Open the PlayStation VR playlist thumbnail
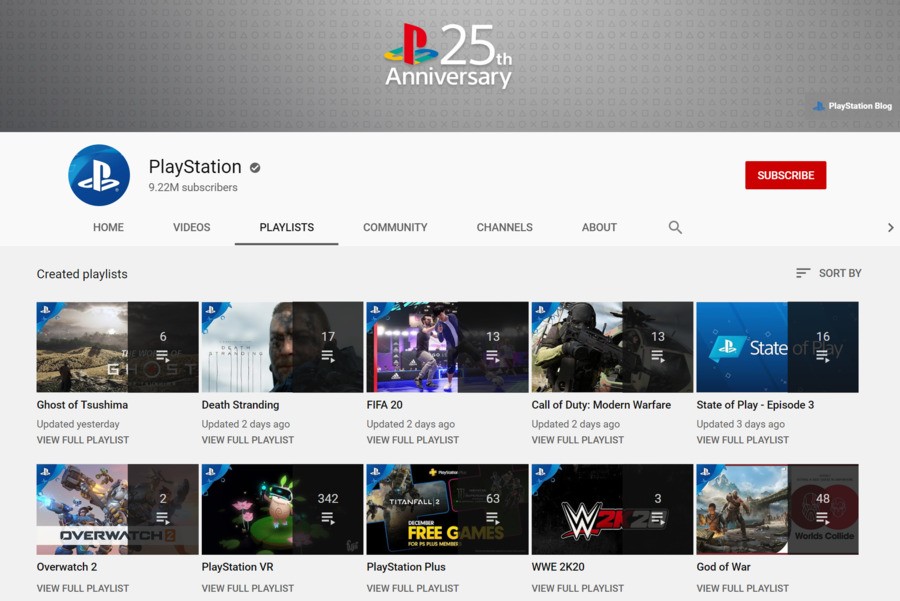This screenshot has height=601, width=900. 282,509
